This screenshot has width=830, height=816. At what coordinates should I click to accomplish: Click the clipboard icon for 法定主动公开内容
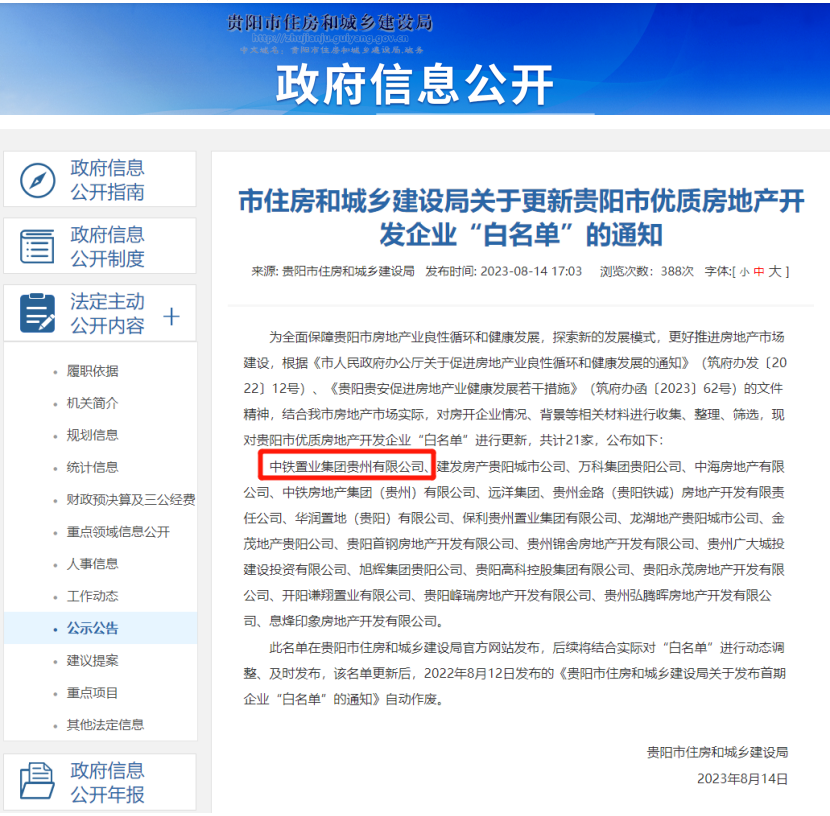pyautogui.click(x=38, y=313)
